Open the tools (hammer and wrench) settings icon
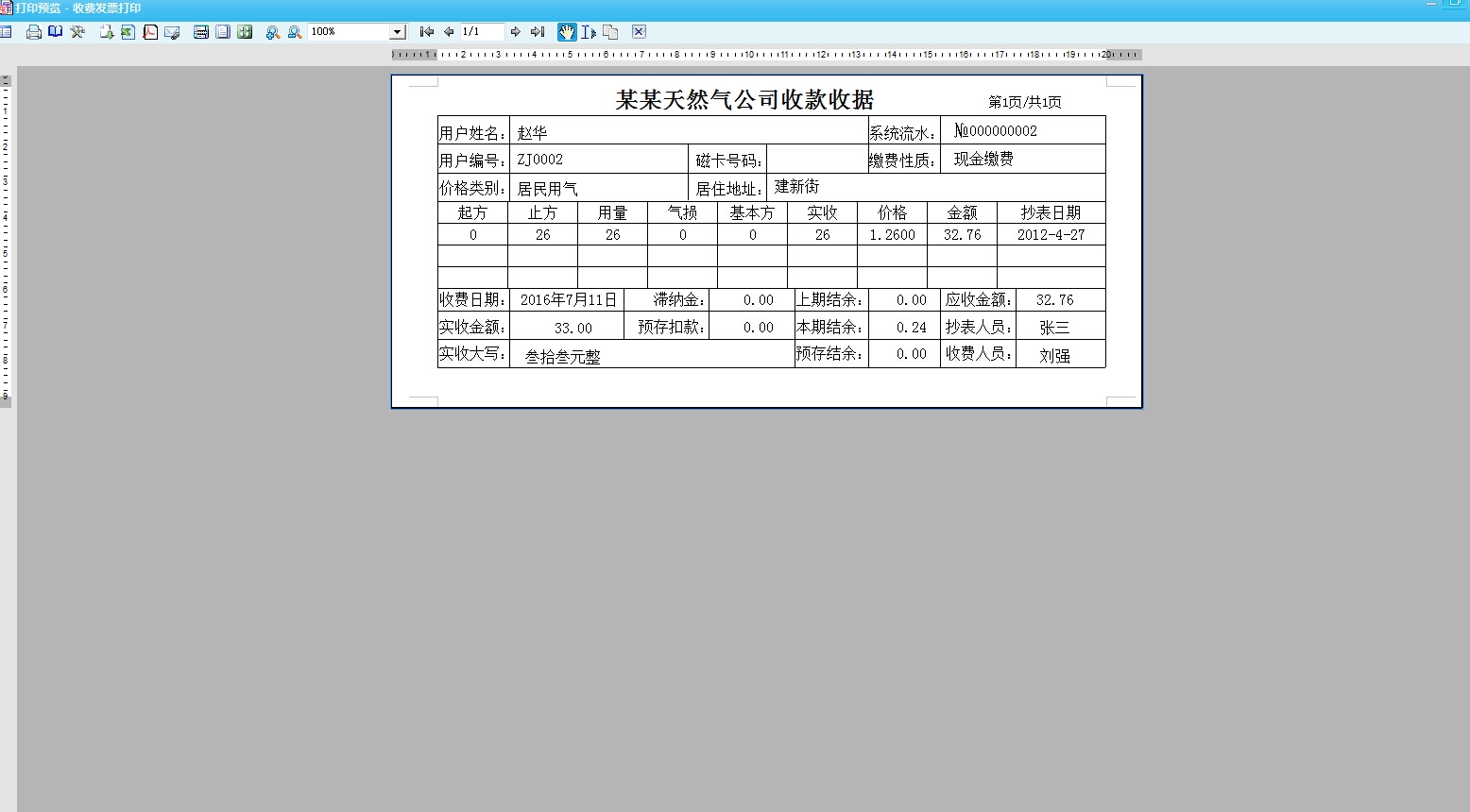Image resolution: width=1470 pixels, height=812 pixels. pyautogui.click(x=77, y=32)
